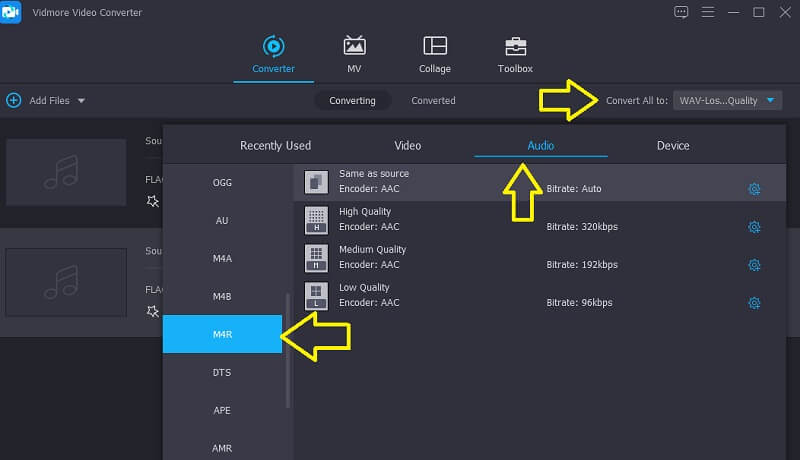The height and width of the screenshot is (460, 800).
Task: Select M4R in the format list
Action: [x=222, y=334]
